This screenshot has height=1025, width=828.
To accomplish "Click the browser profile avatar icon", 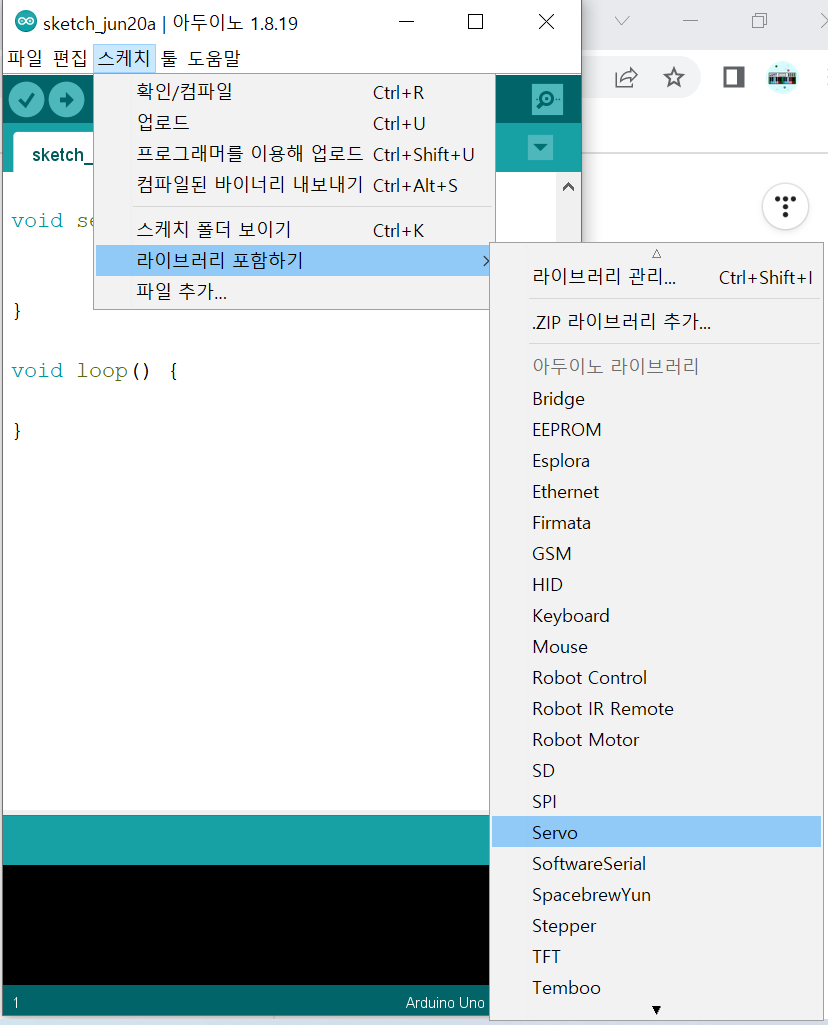I will [x=782, y=77].
